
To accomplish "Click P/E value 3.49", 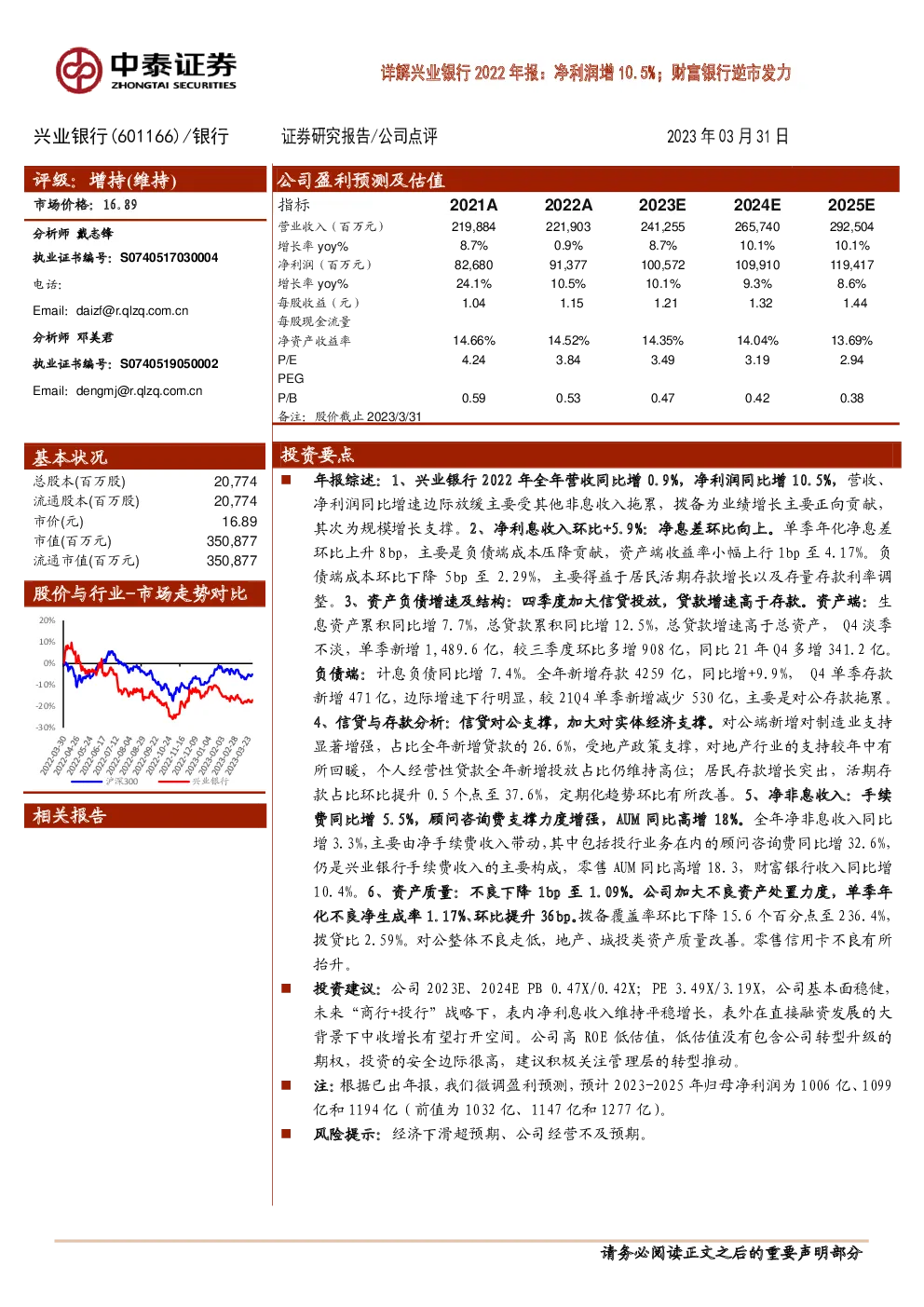I will pos(662,360).
